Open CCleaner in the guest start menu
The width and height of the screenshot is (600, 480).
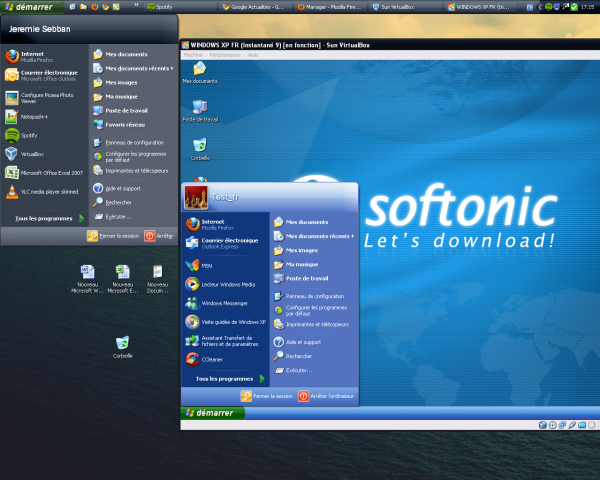tap(210, 358)
